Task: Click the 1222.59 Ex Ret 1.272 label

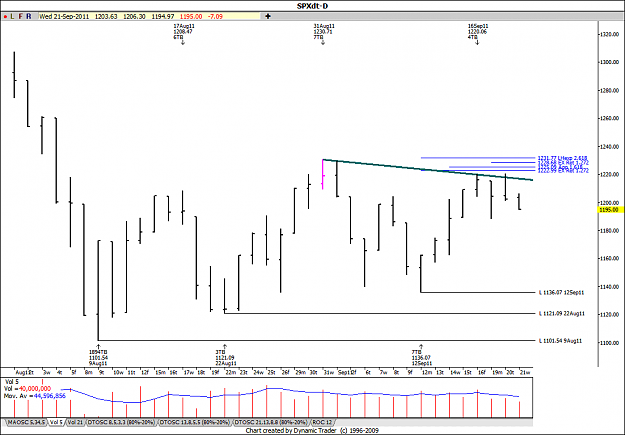Action: pyautogui.click(x=563, y=171)
